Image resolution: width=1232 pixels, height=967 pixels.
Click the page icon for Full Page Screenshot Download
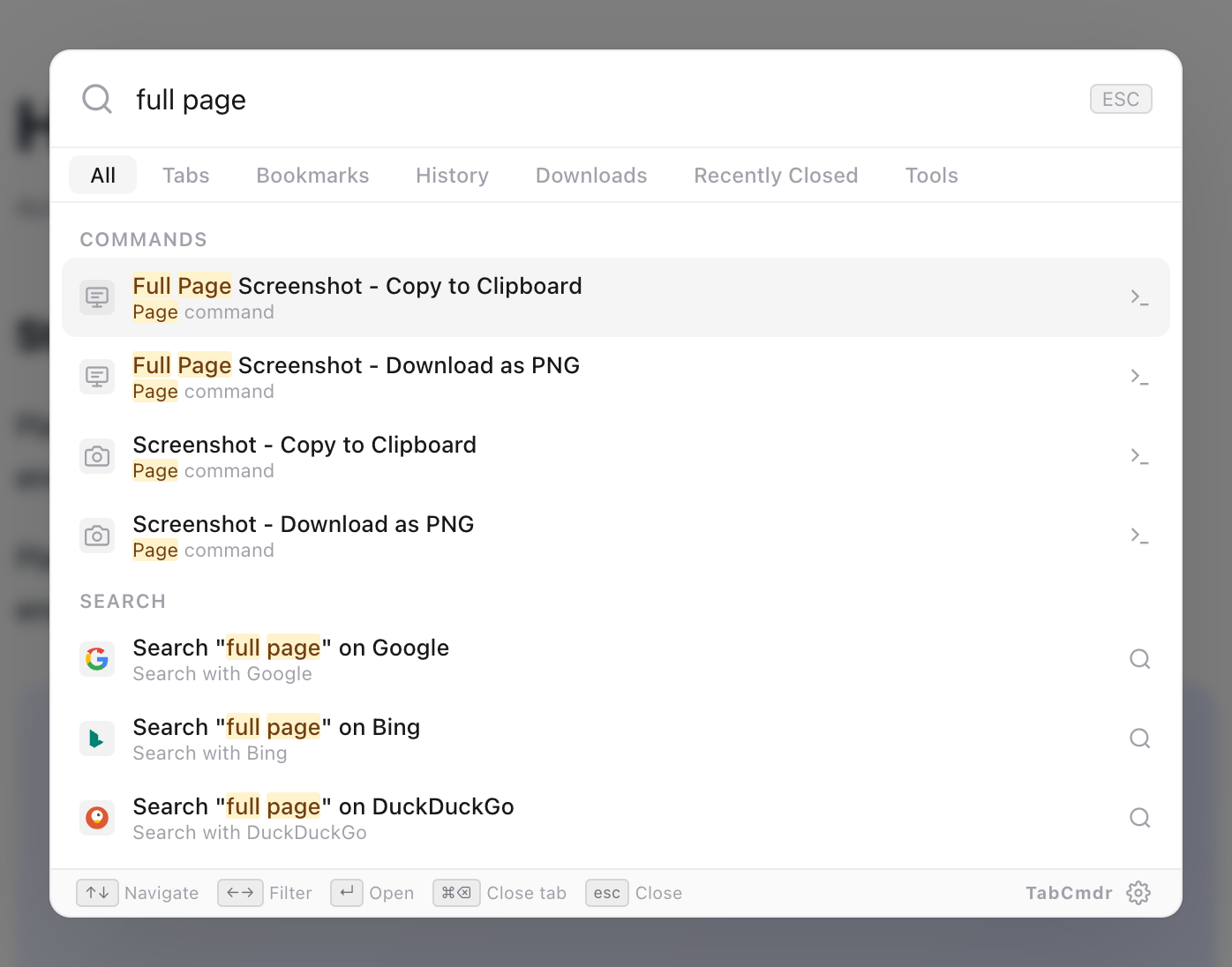[97, 377]
